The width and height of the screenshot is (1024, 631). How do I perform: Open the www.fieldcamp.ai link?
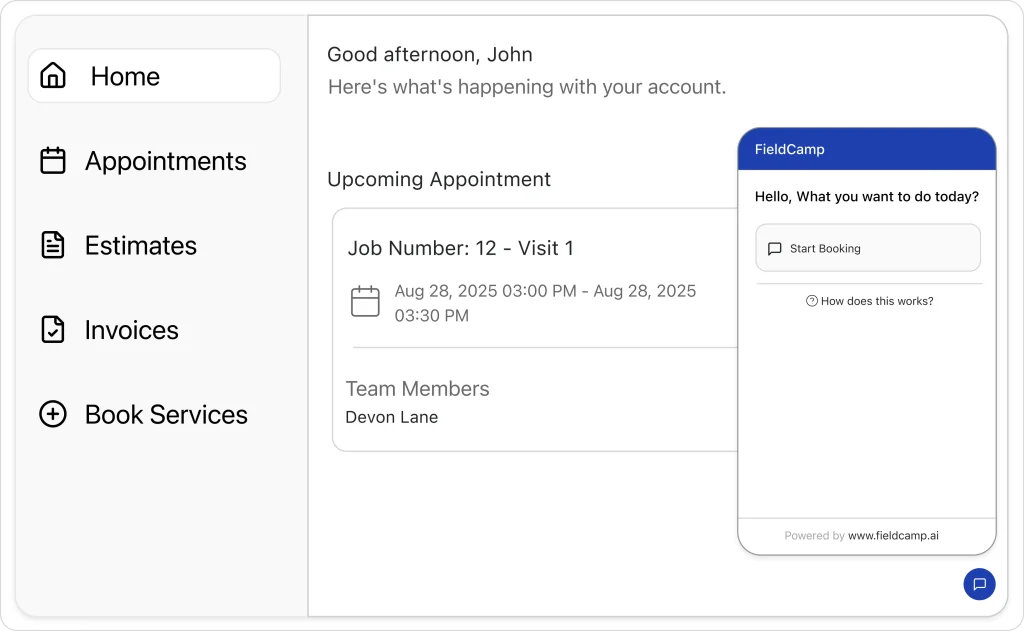(x=893, y=536)
